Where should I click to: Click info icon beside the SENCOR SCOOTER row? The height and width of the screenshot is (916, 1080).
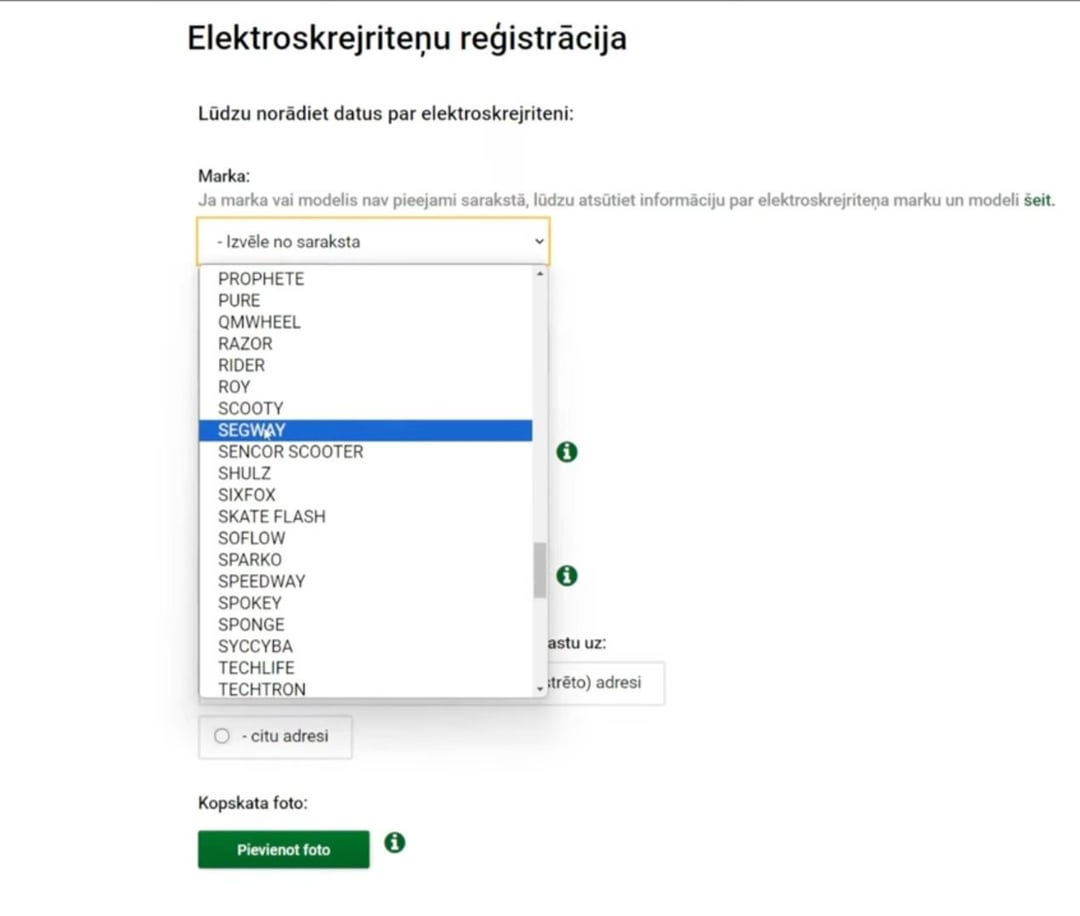(567, 452)
